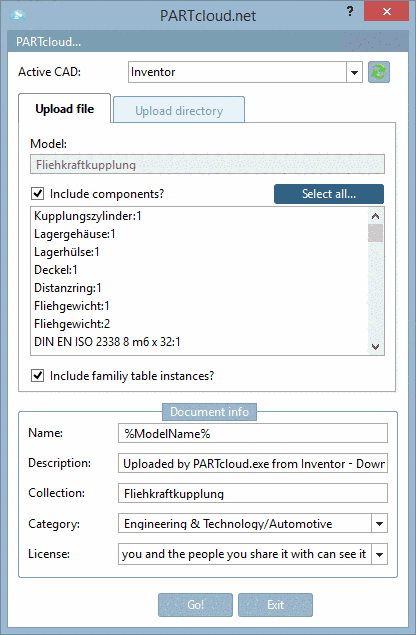The height and width of the screenshot is (635, 416).
Task: Toggle Include familiy table instances checkbox
Action: click(38, 375)
